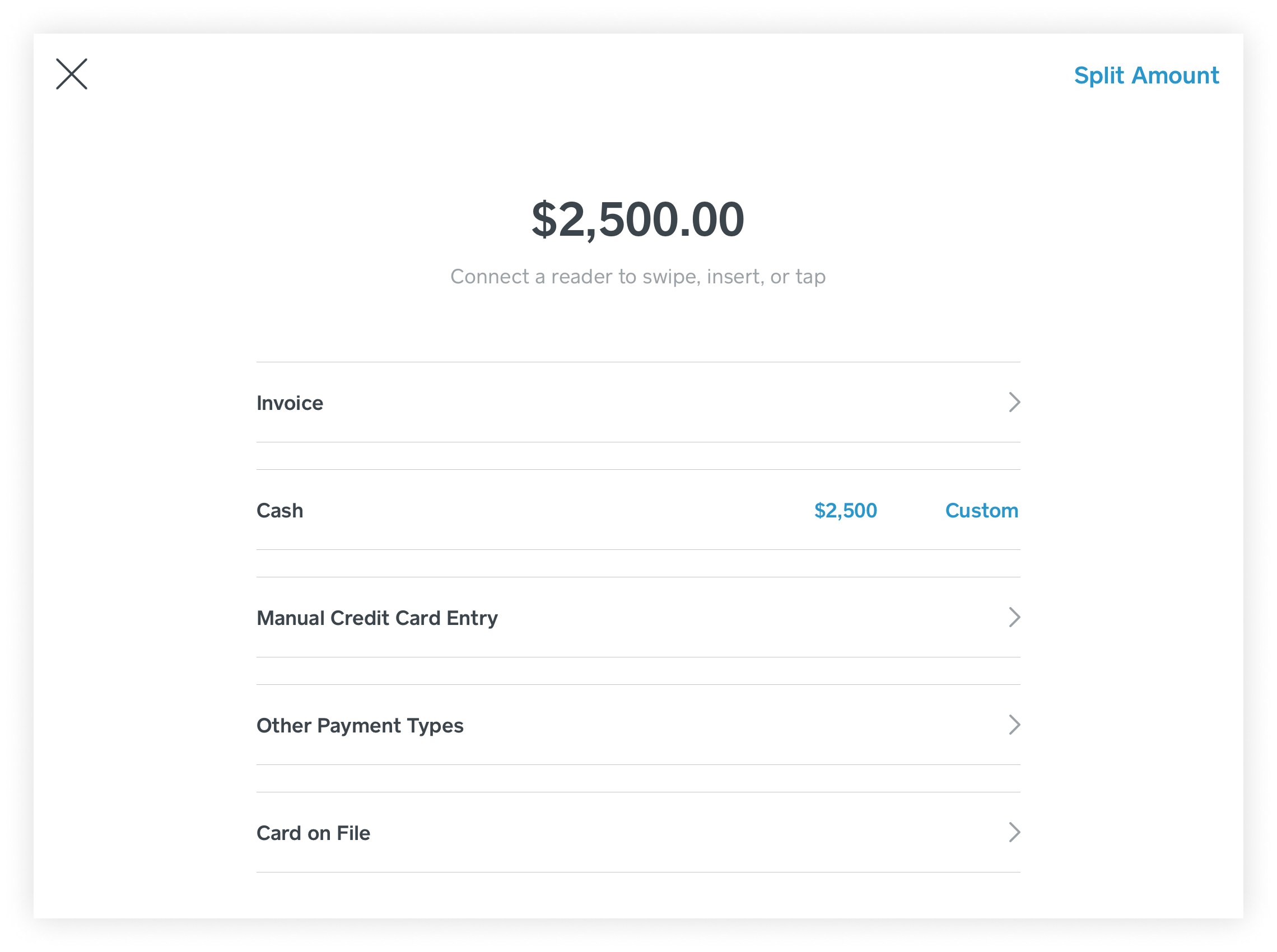Open the Manual Credit Card Entry chevron

tap(1014, 617)
